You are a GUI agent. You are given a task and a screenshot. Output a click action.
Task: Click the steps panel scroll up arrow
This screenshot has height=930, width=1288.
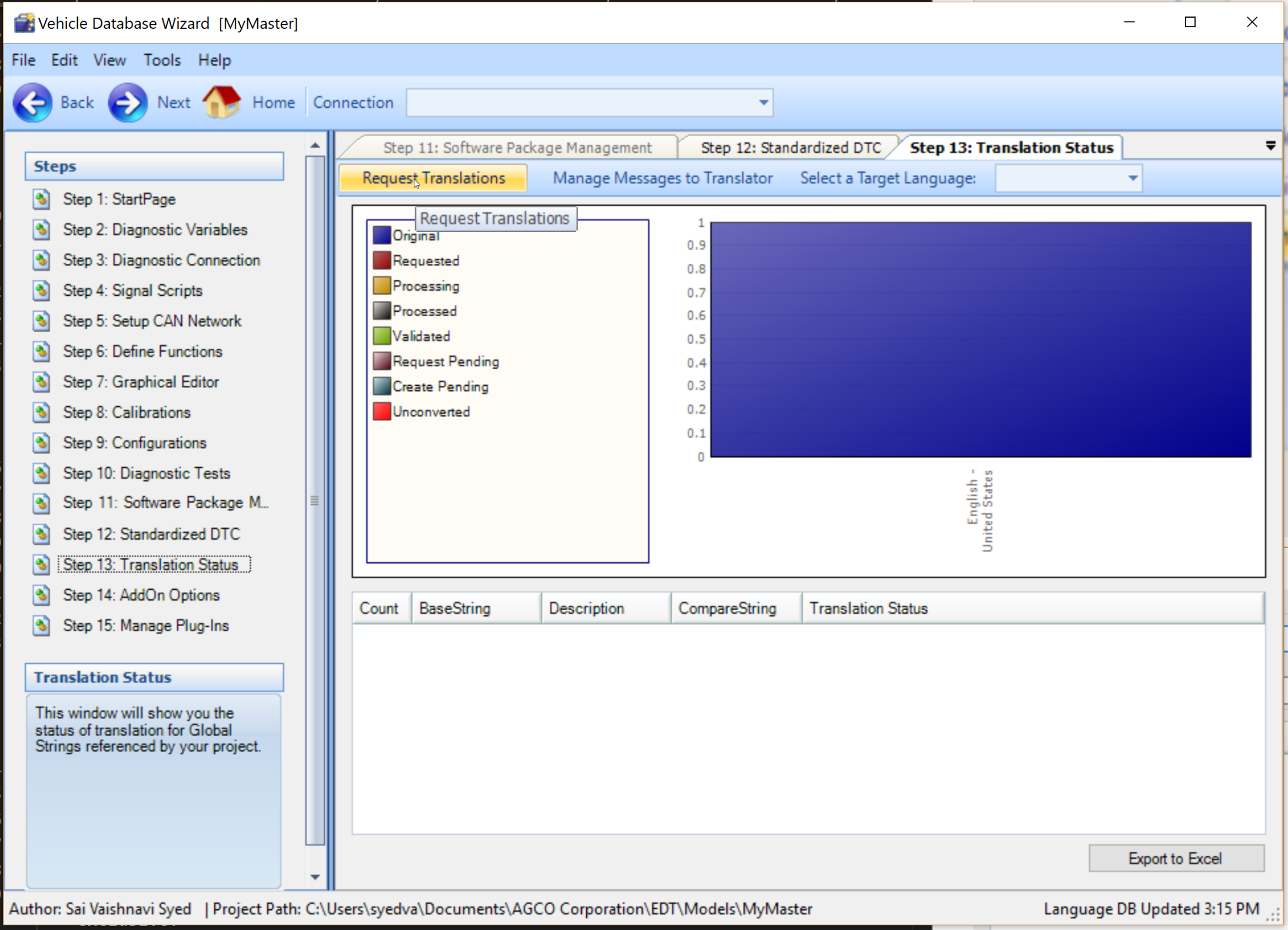315,145
